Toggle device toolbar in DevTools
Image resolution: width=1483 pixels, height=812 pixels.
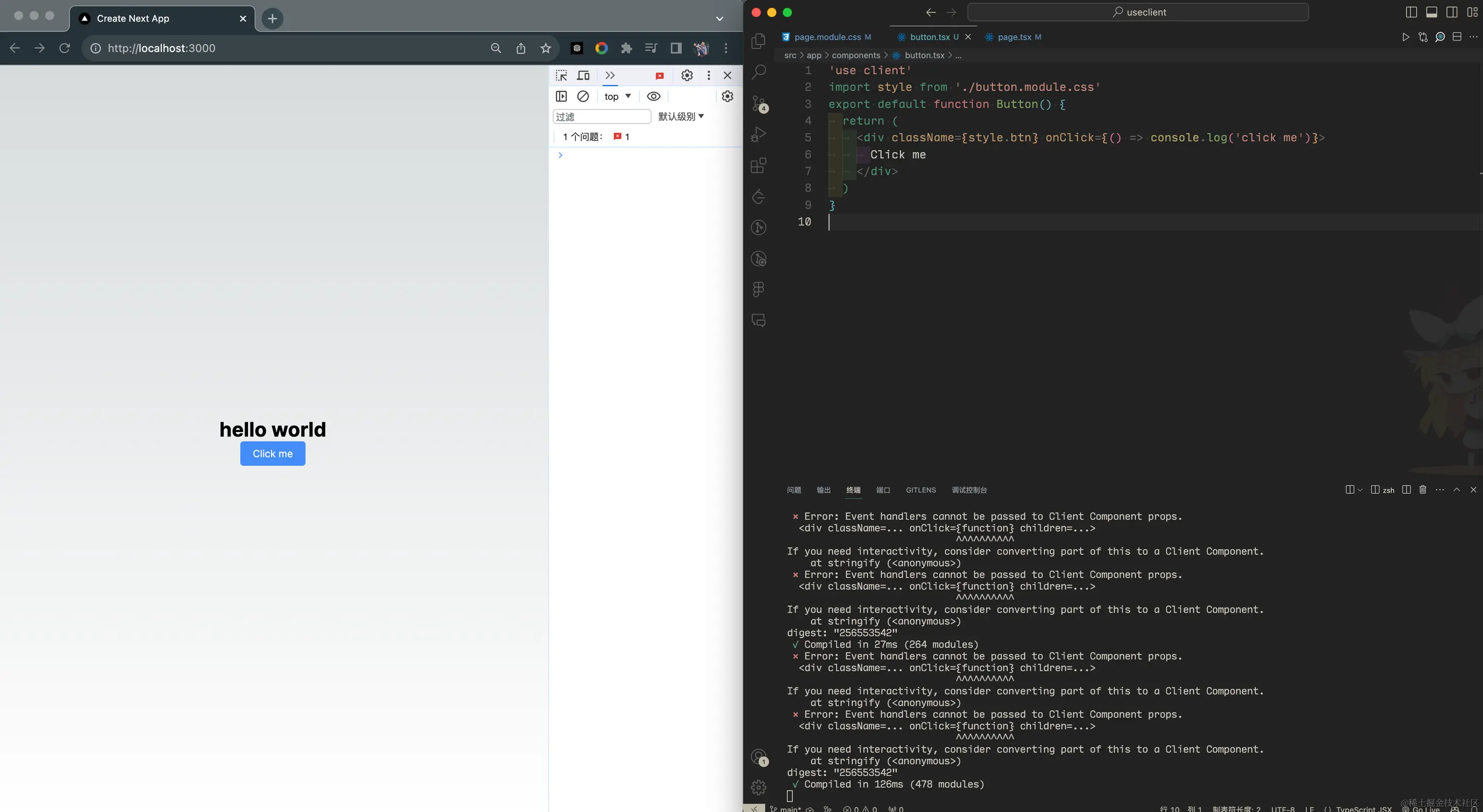click(x=583, y=76)
